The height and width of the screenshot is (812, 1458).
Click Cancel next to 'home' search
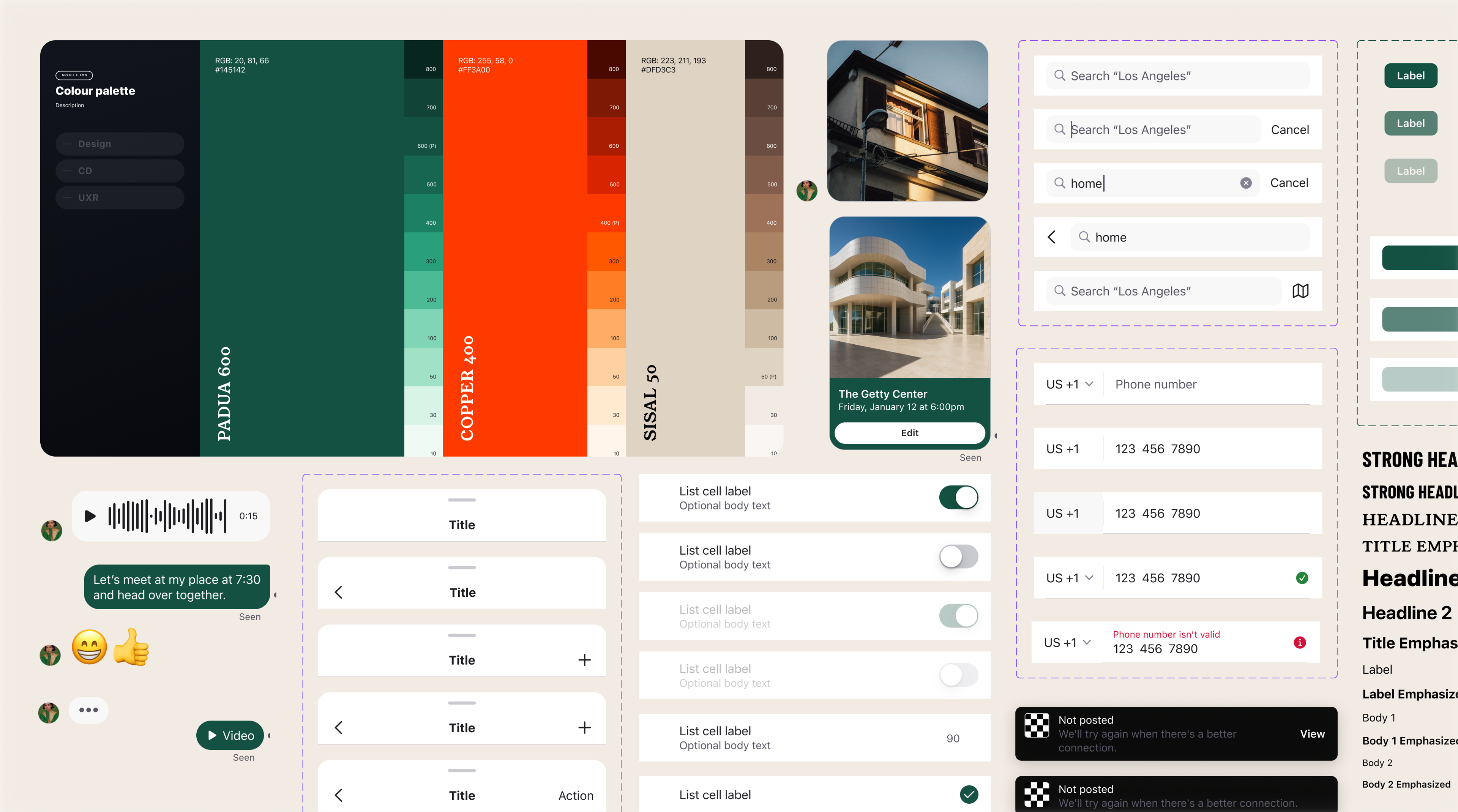[x=1289, y=183]
